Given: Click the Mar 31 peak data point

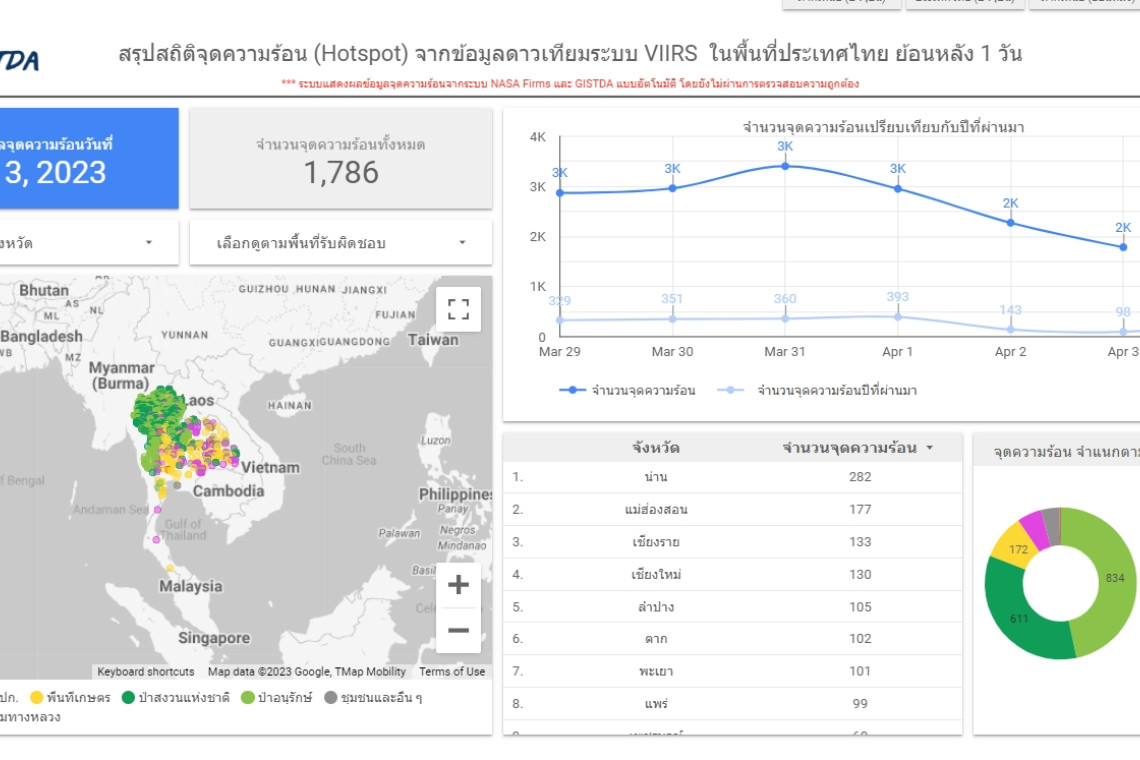Looking at the screenshot, I should coord(785,166).
